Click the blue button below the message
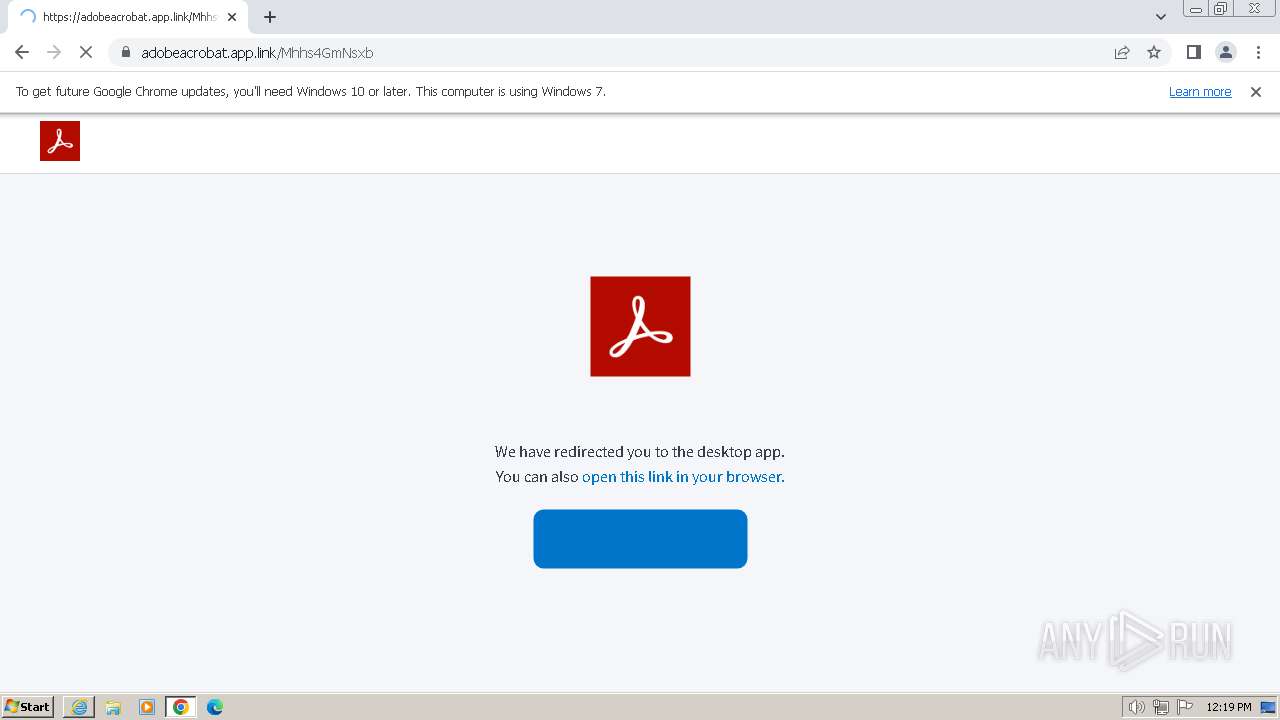Viewport: 1280px width, 720px height. point(640,539)
